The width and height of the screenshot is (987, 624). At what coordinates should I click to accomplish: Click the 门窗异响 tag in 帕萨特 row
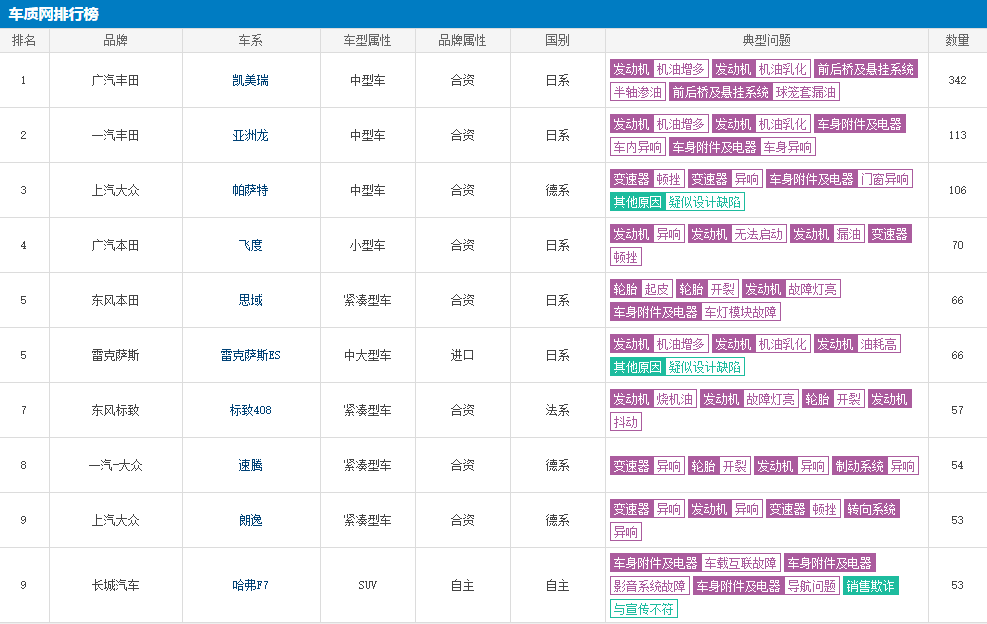coord(884,179)
